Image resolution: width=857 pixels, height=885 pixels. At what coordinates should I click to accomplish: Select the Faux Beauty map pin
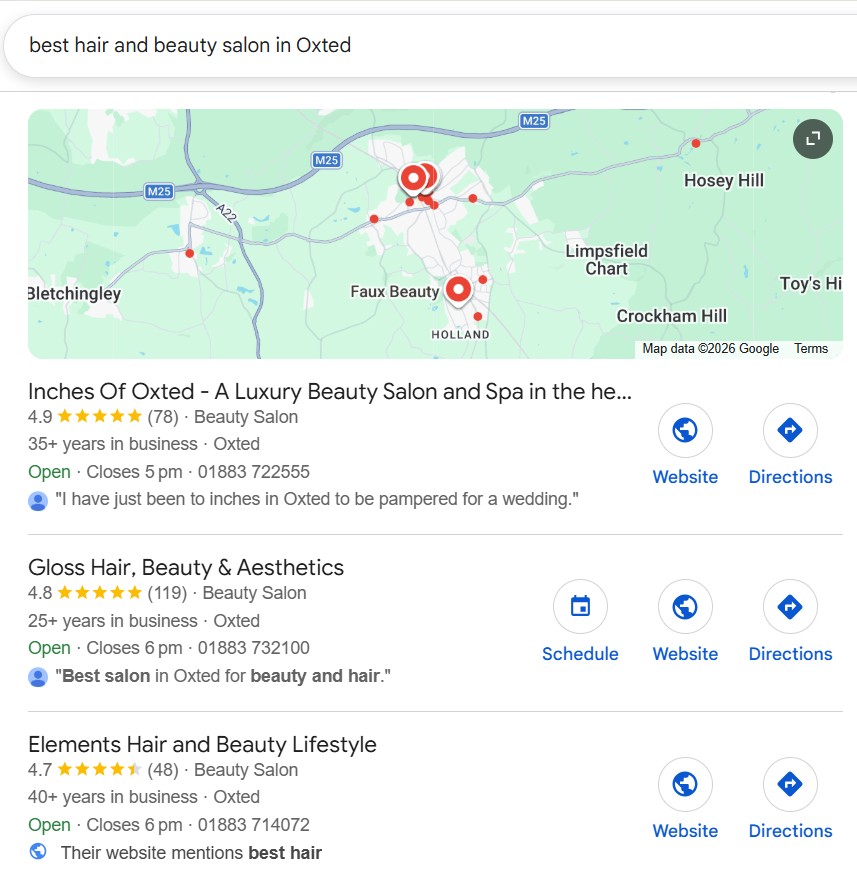coord(458,291)
